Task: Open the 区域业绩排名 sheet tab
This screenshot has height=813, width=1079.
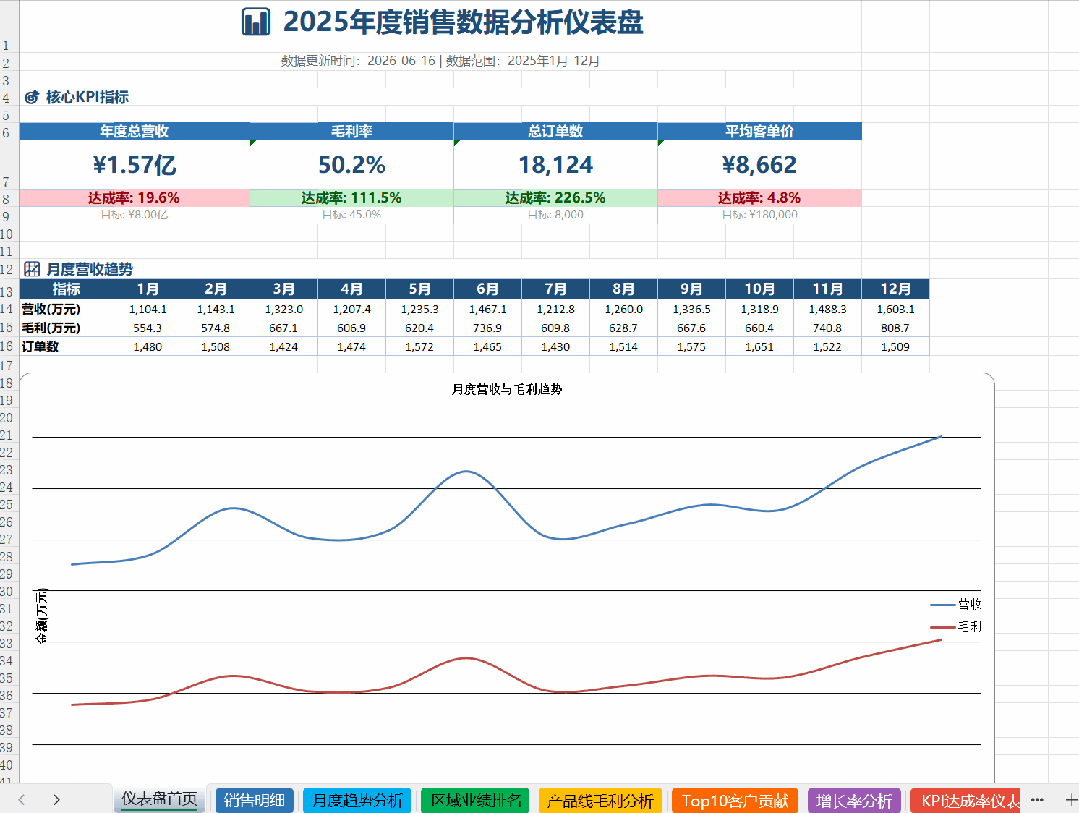Action: 475,801
